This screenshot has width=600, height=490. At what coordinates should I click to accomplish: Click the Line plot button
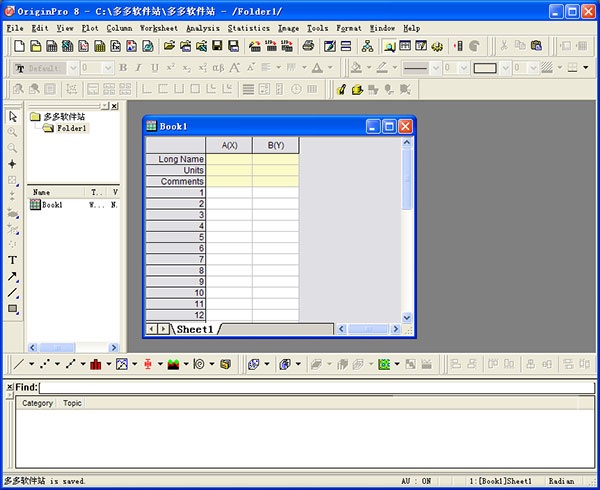pos(19,364)
